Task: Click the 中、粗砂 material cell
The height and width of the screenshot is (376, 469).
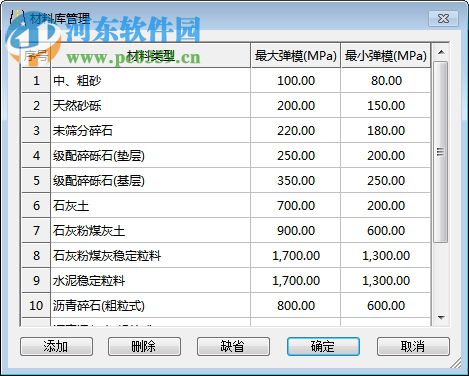Action: [x=150, y=81]
